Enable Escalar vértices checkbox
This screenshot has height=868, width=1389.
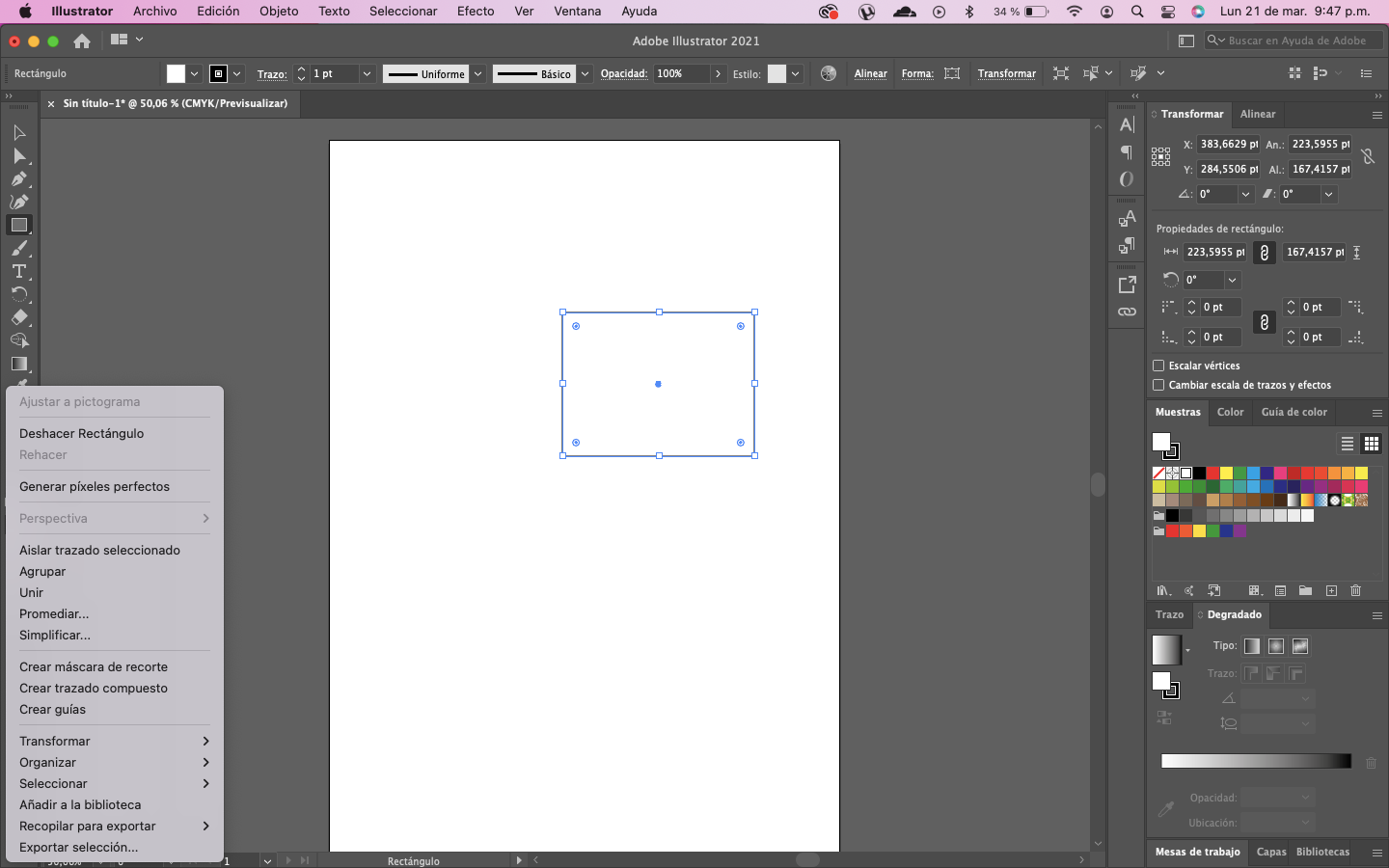pos(1158,366)
